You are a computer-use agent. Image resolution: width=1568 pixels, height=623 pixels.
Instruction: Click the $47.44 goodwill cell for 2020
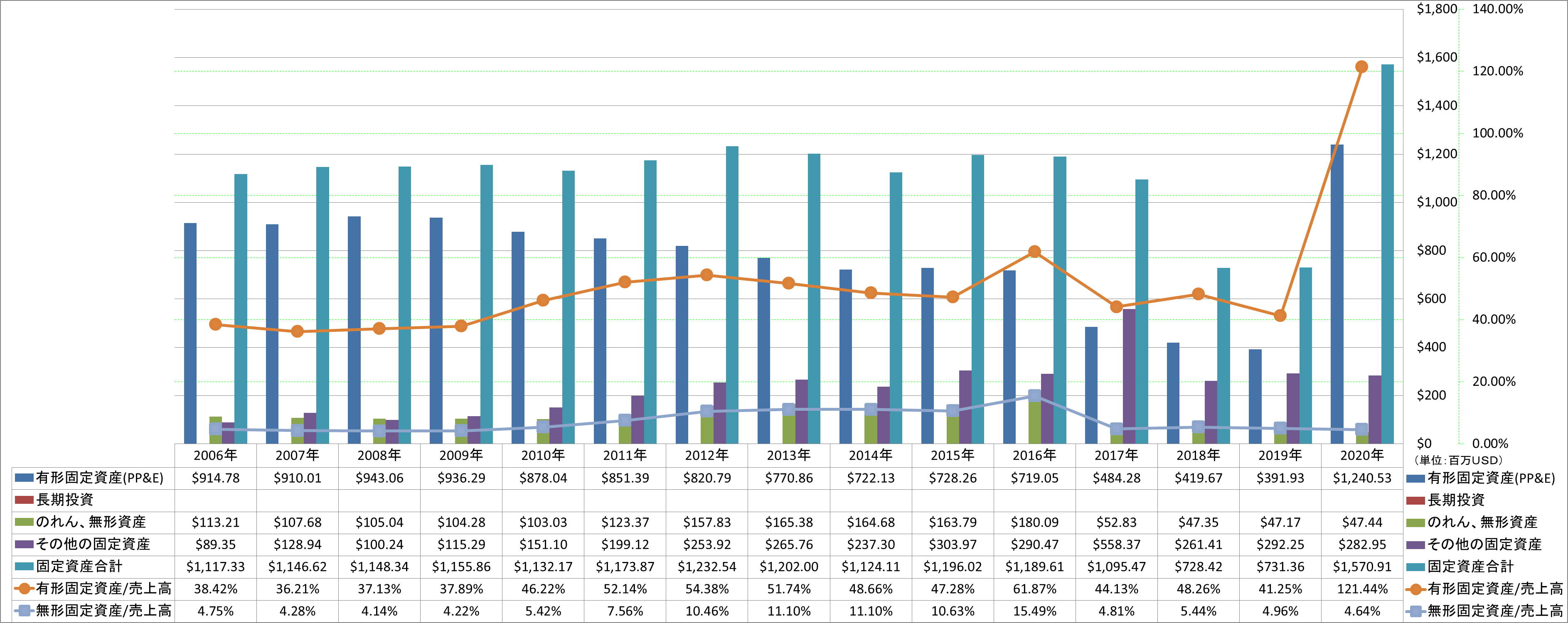1361,522
